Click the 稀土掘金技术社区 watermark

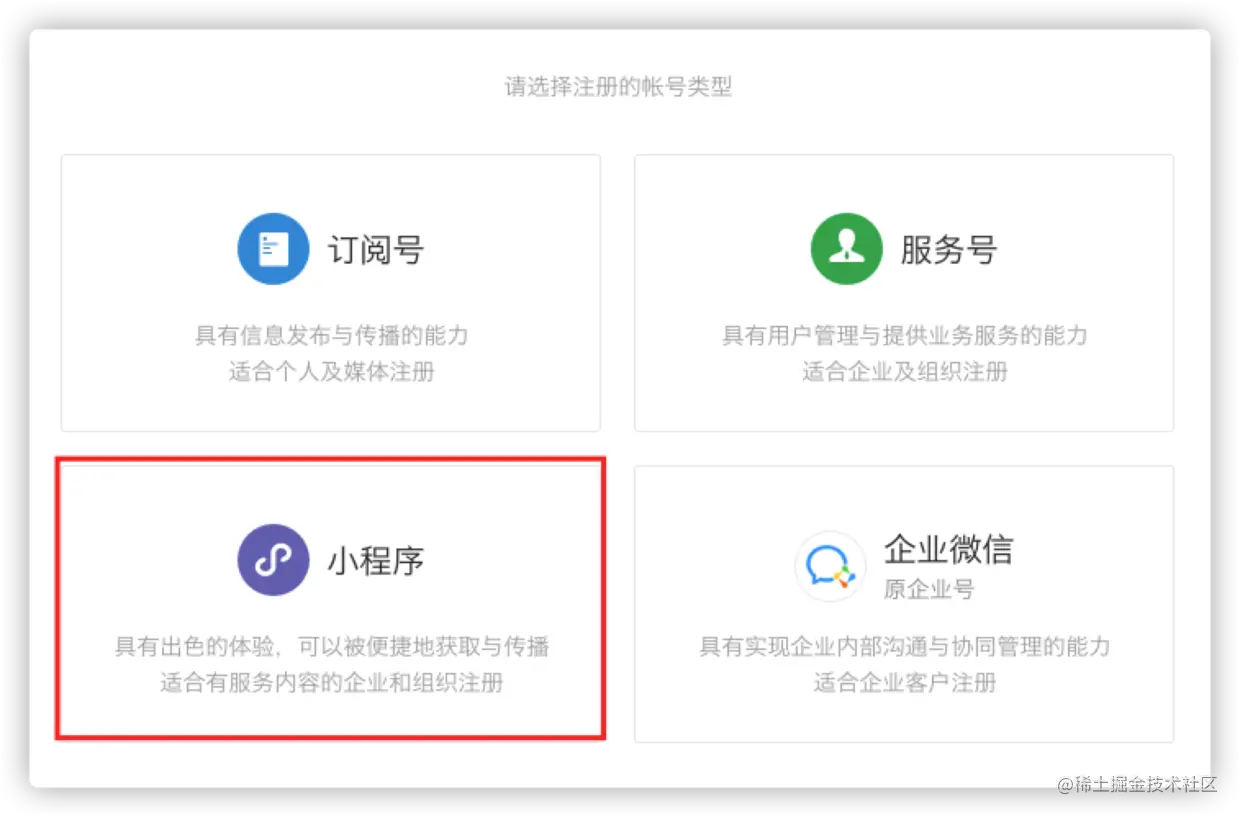tap(1137, 784)
